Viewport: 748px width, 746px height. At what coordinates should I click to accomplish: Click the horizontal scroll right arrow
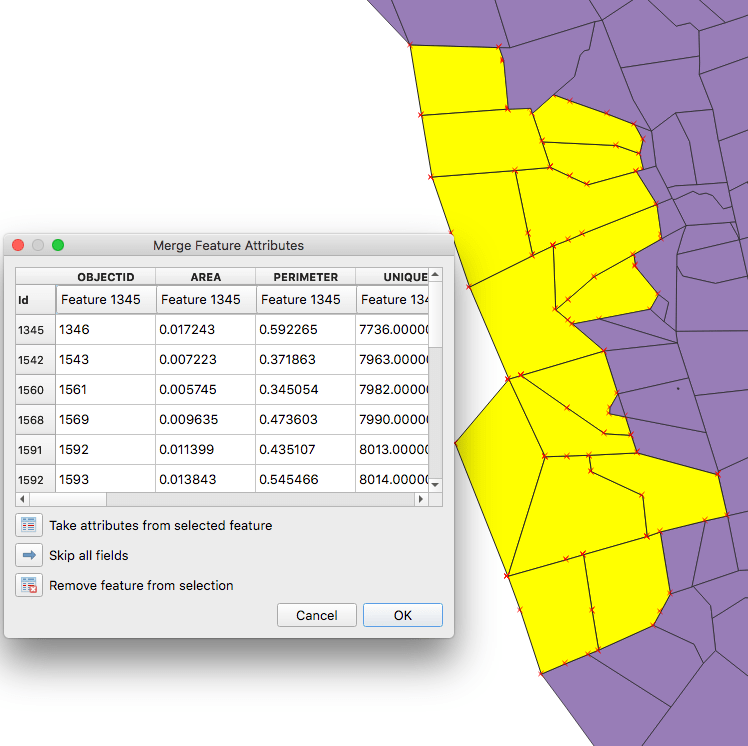point(421,499)
